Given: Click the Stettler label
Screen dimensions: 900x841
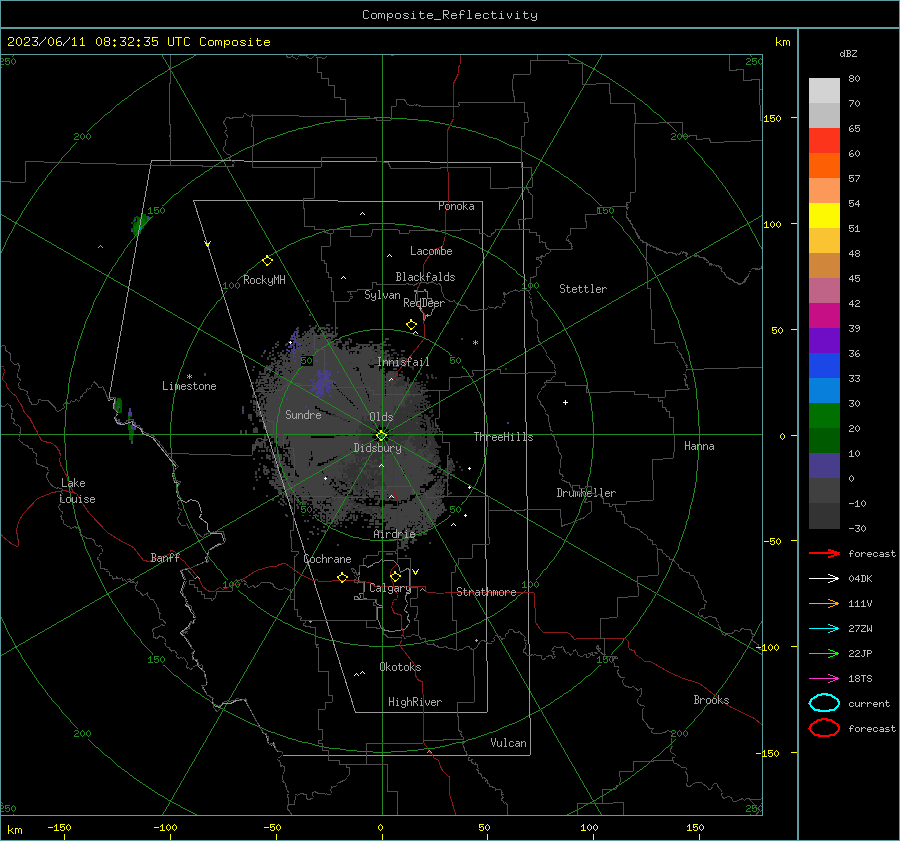Looking at the screenshot, I should click(x=583, y=289).
